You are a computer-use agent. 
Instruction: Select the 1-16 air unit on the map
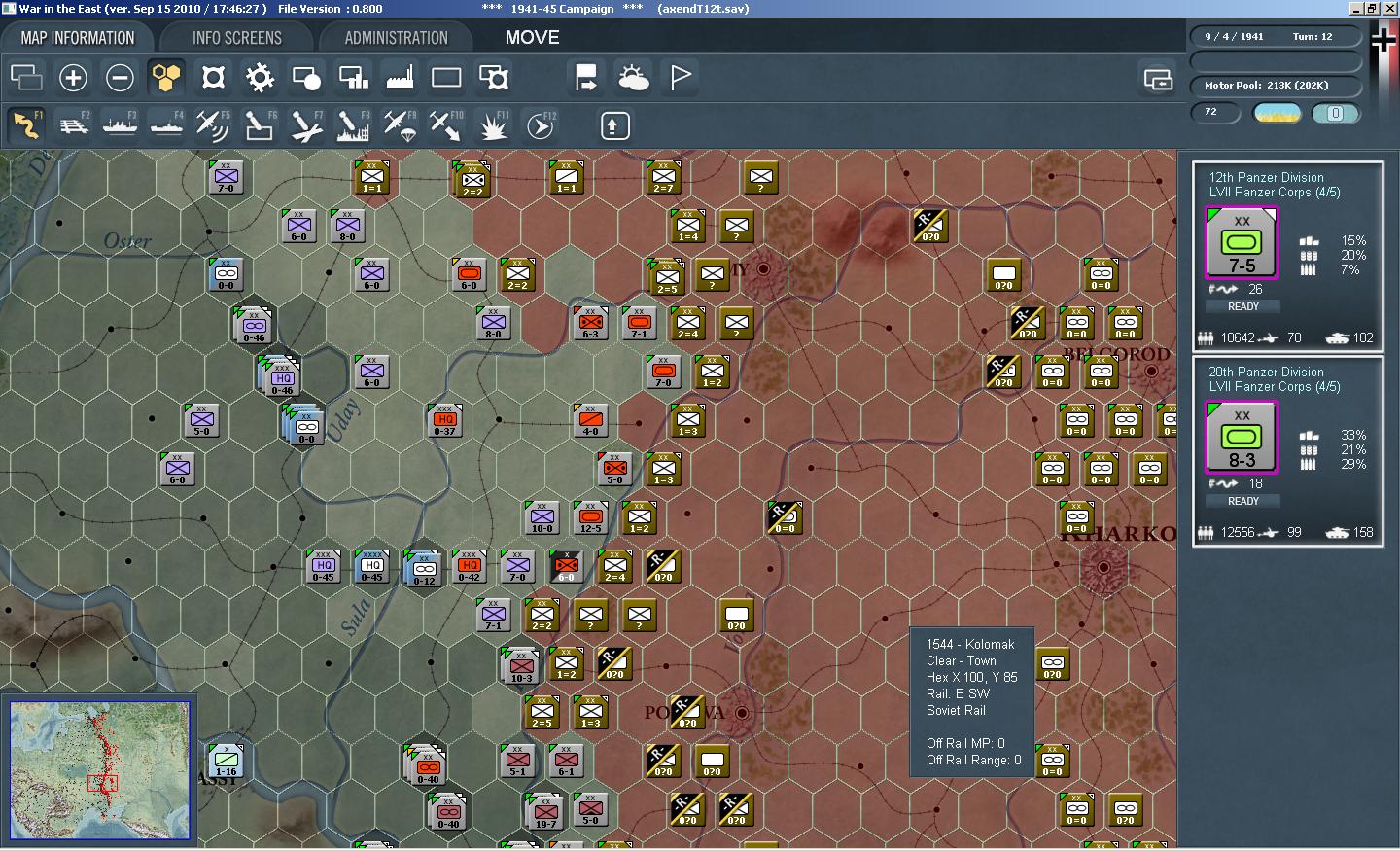click(x=226, y=761)
